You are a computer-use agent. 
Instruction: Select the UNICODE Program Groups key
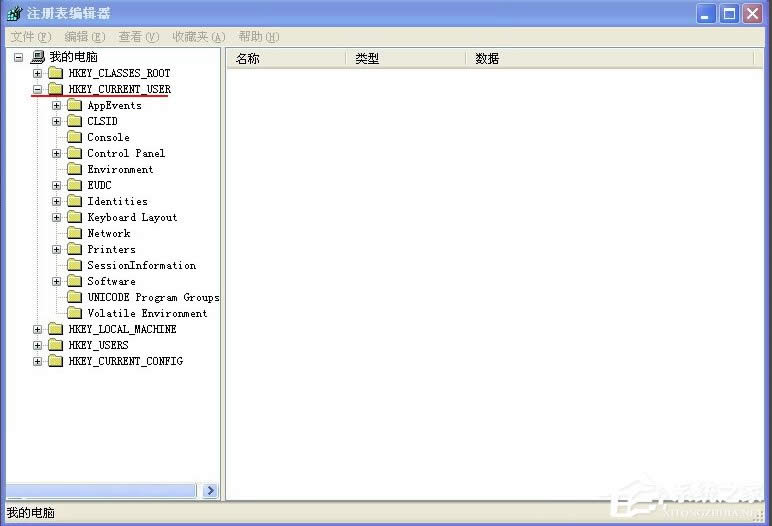pos(152,297)
